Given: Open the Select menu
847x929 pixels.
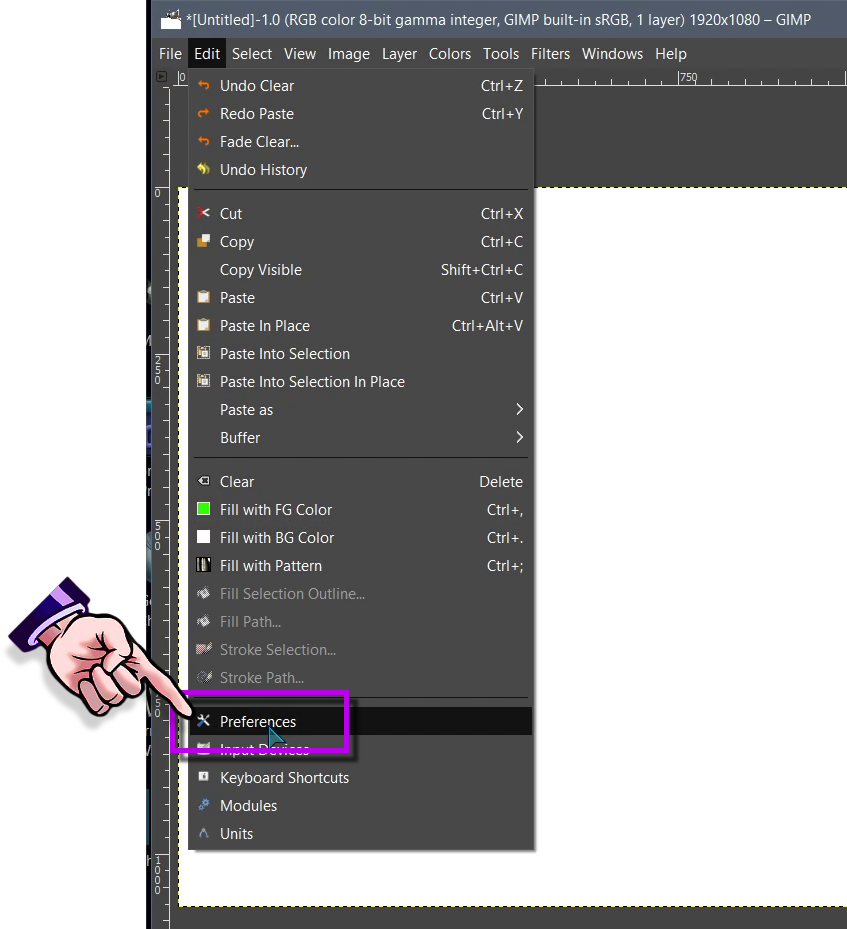Looking at the screenshot, I should [x=252, y=54].
